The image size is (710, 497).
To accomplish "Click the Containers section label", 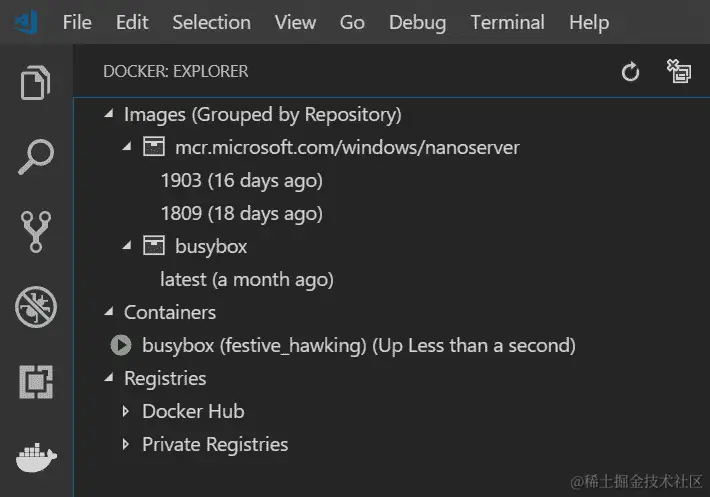I will click(x=170, y=312).
